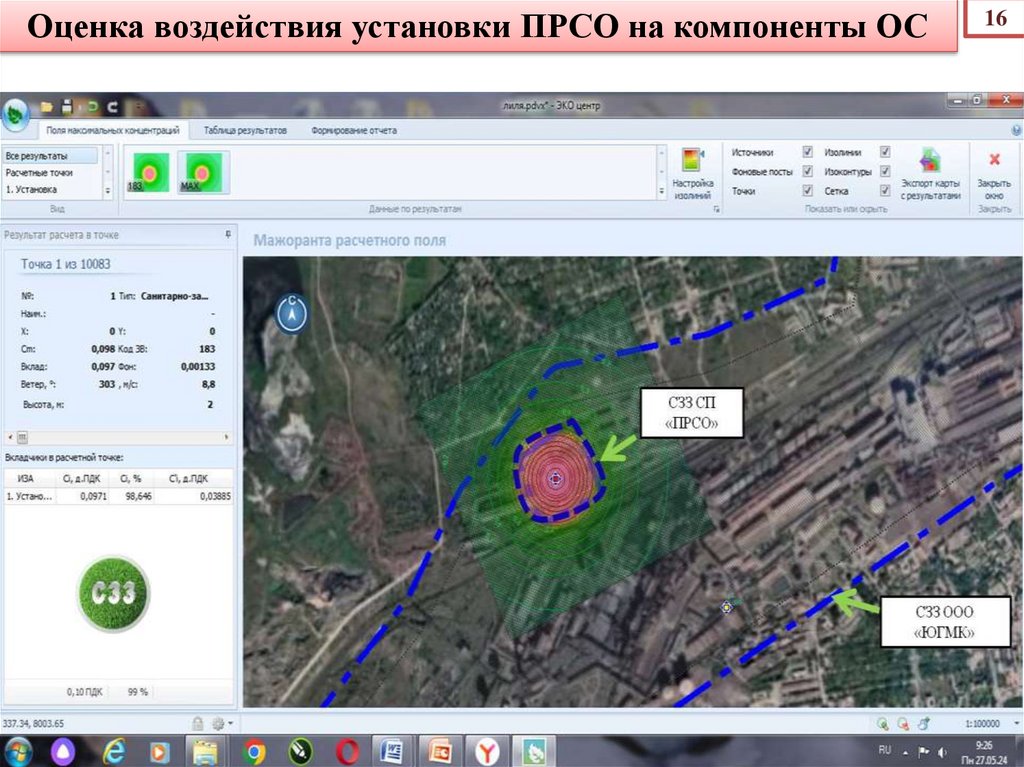Viewport: 1024px width, 767px height.
Task: Click Экспорт карты с результатами
Action: tap(930, 173)
